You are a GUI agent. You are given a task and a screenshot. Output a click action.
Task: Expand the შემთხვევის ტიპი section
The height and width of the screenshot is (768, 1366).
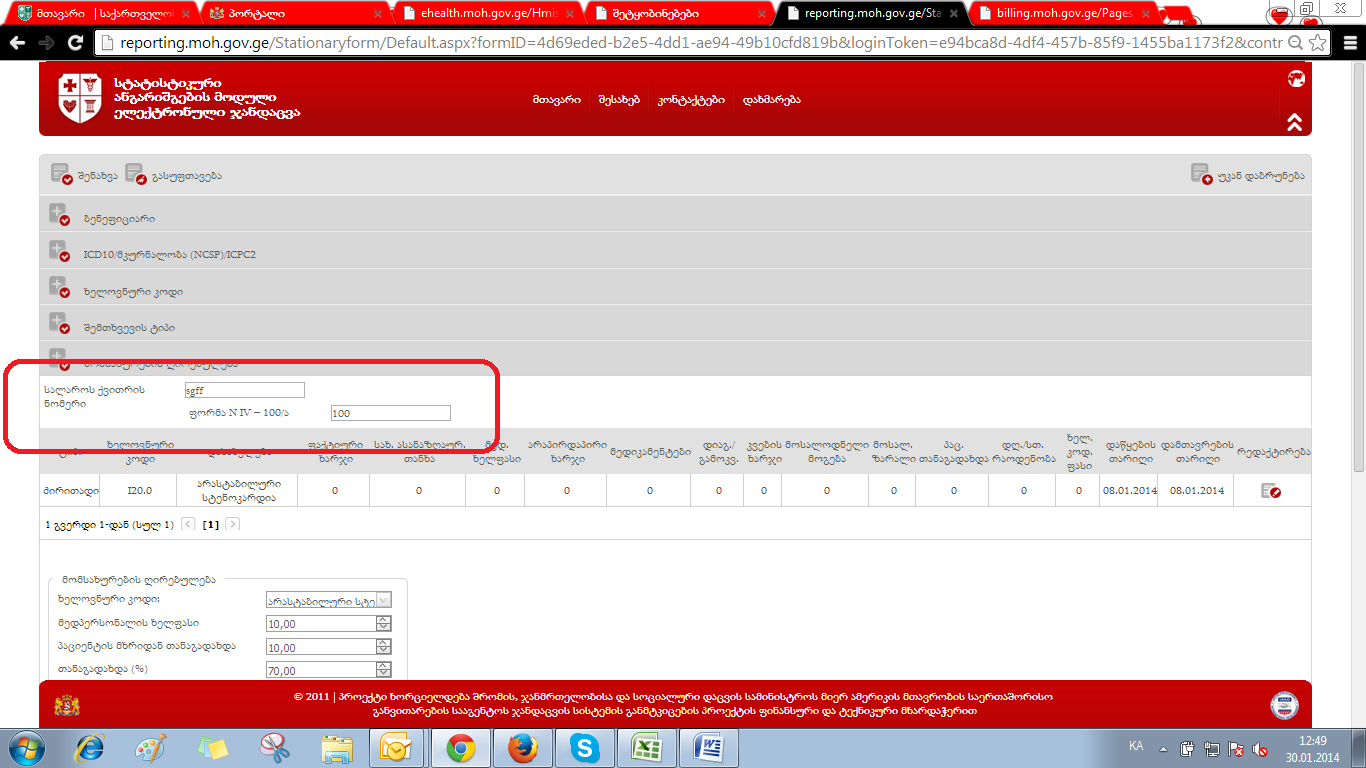pyautogui.click(x=59, y=325)
